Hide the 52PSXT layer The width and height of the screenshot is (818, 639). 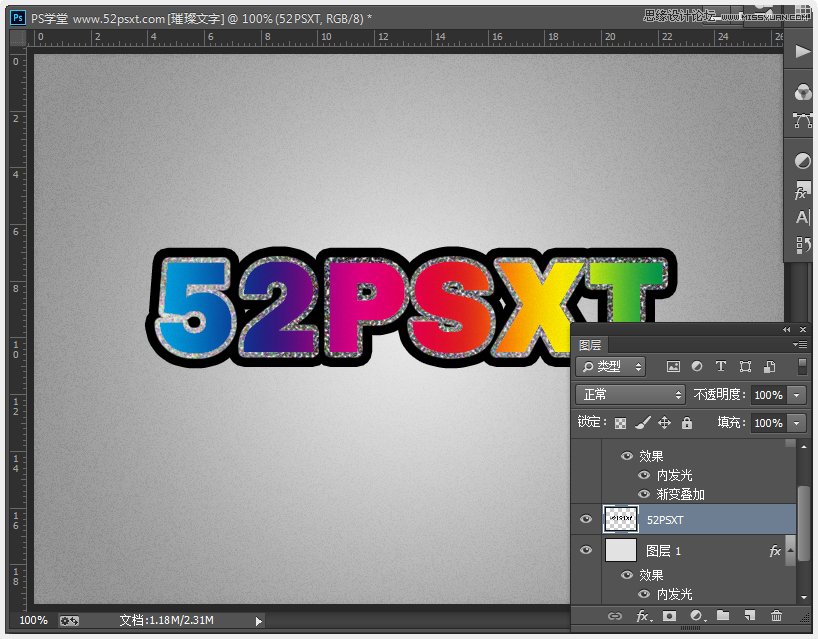click(586, 519)
